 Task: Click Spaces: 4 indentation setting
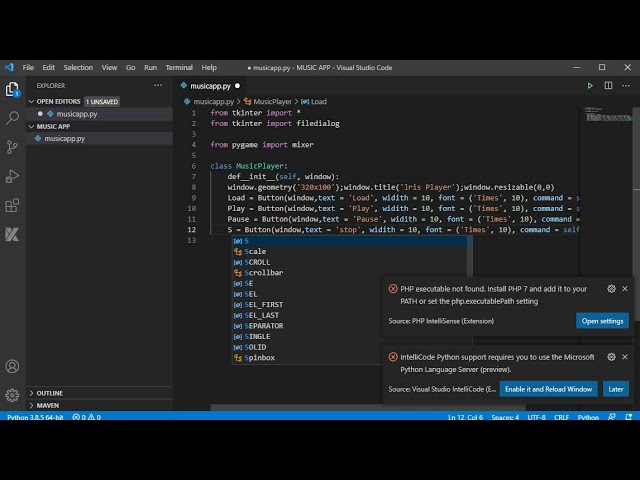[x=505, y=417]
